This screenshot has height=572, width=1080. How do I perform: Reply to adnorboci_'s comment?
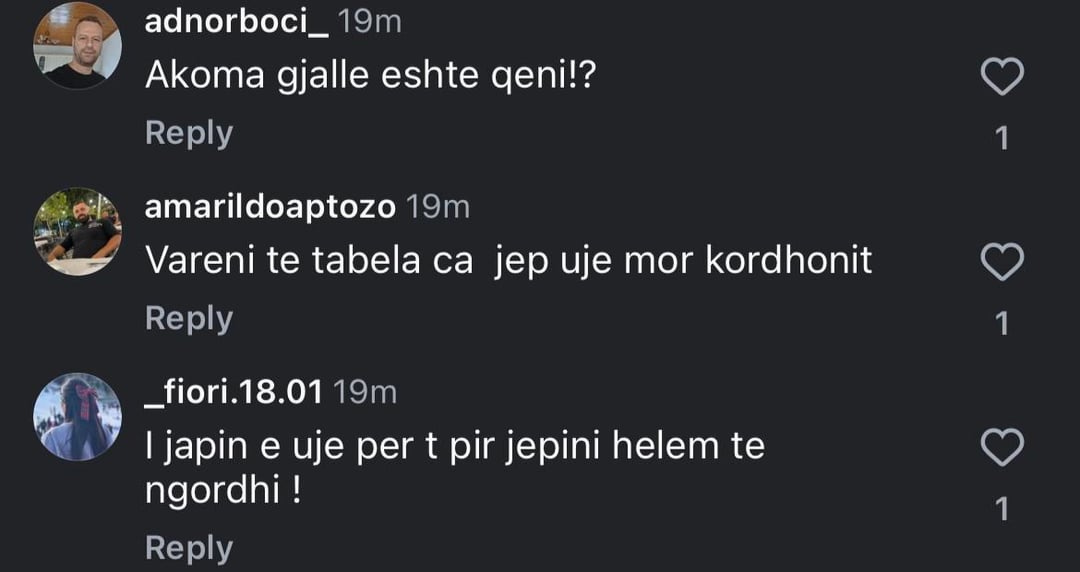coord(188,133)
